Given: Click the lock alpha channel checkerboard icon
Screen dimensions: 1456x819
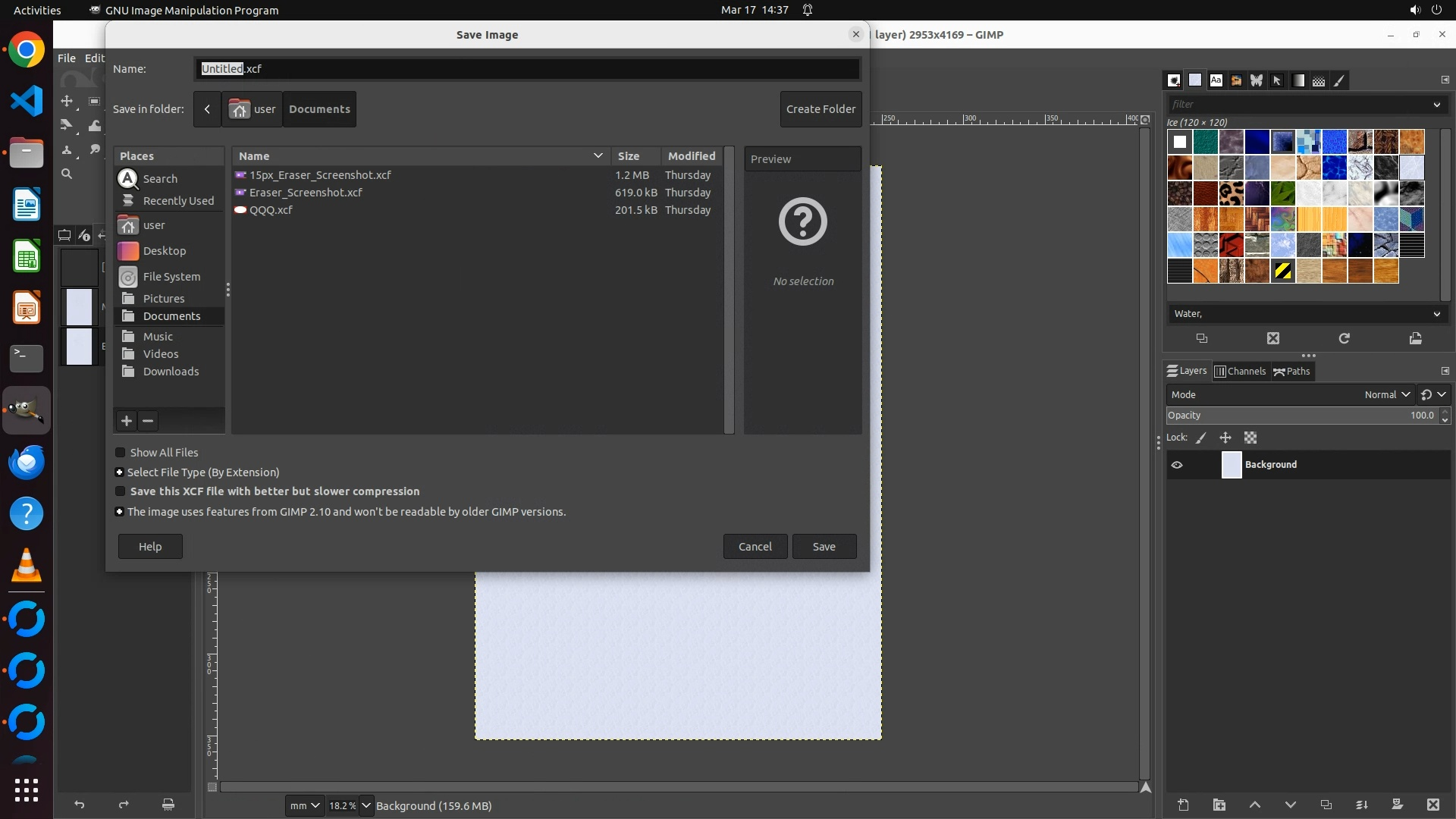Looking at the screenshot, I should 1250,438.
